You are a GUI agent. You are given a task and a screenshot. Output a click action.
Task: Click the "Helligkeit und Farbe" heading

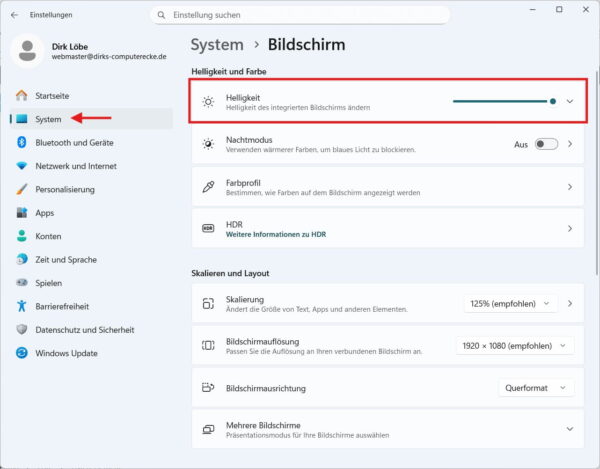229,72
